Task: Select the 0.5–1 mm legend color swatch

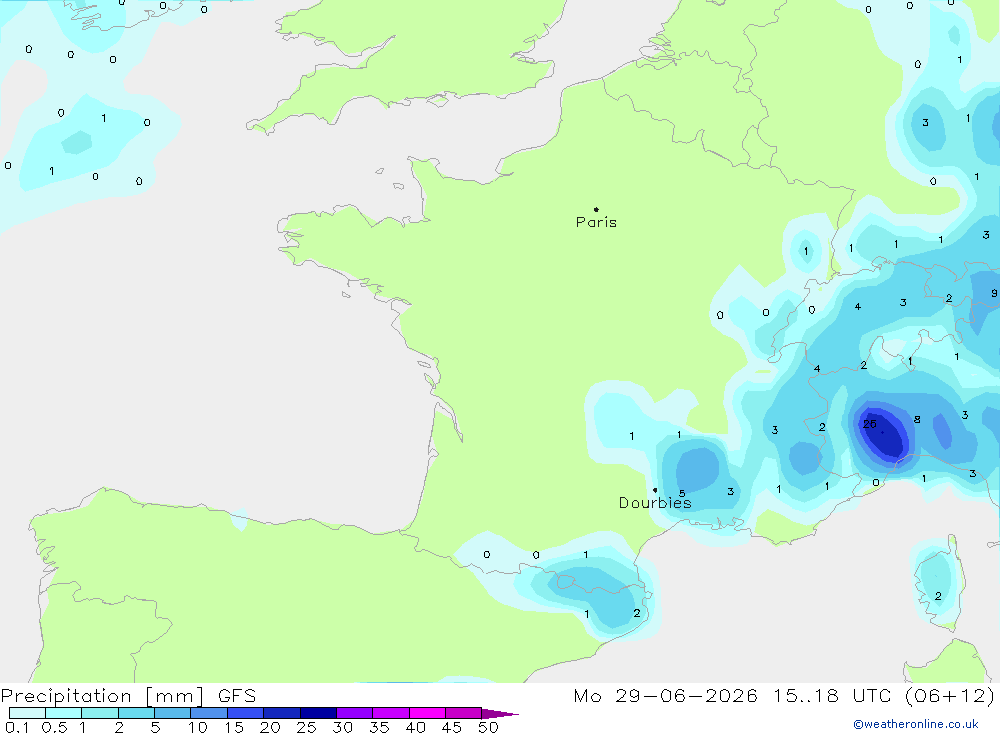Action: [64, 713]
